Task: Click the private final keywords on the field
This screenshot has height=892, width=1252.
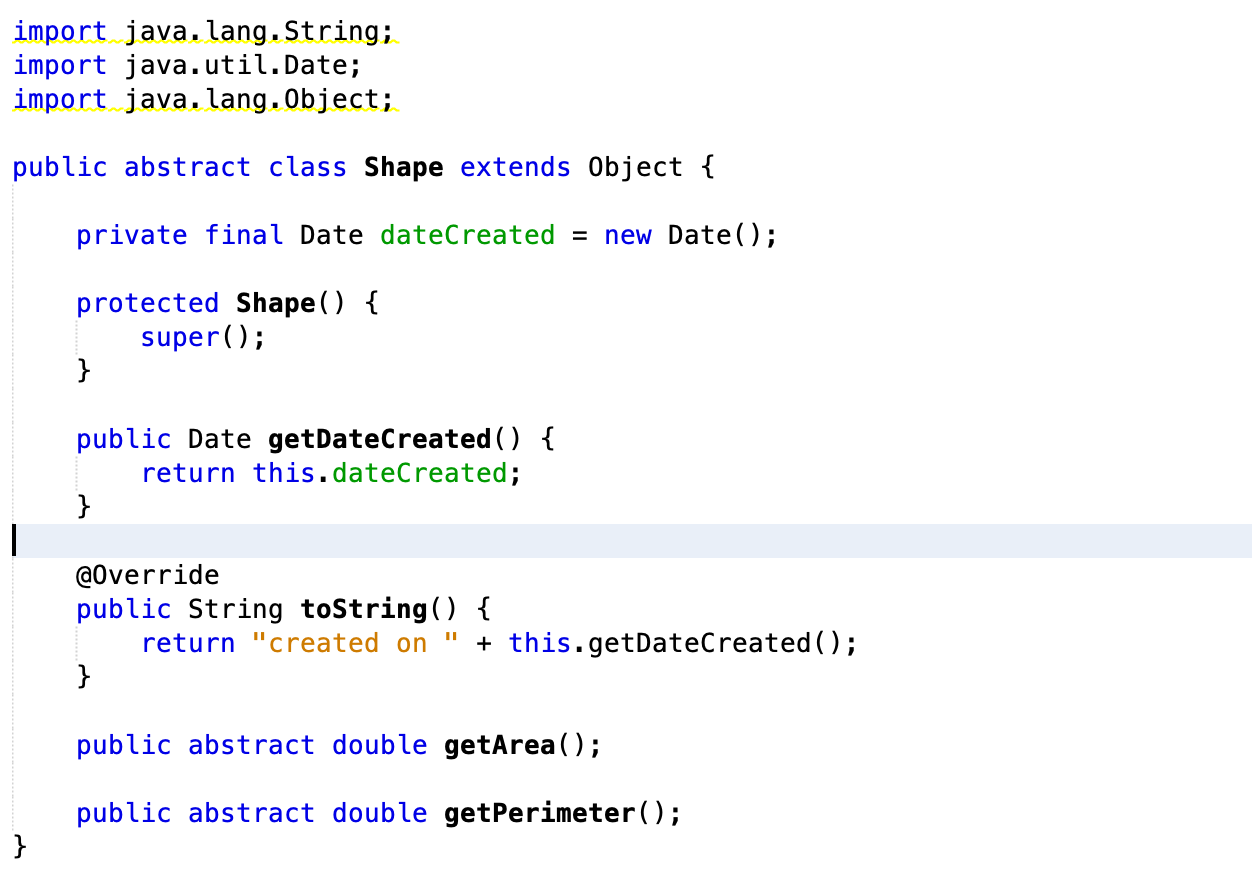Action: [x=175, y=235]
